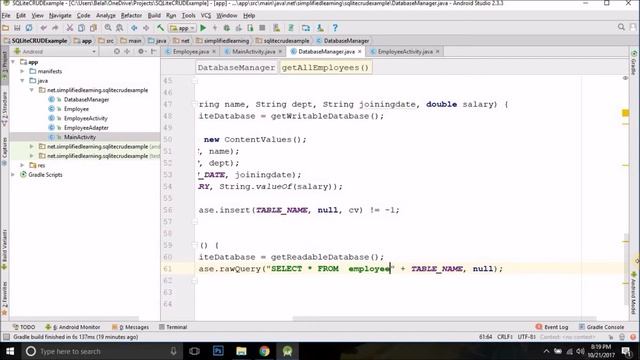This screenshot has width=640, height=360.
Task: Select EmployeeActivity class in project tree
Action: 86,118
